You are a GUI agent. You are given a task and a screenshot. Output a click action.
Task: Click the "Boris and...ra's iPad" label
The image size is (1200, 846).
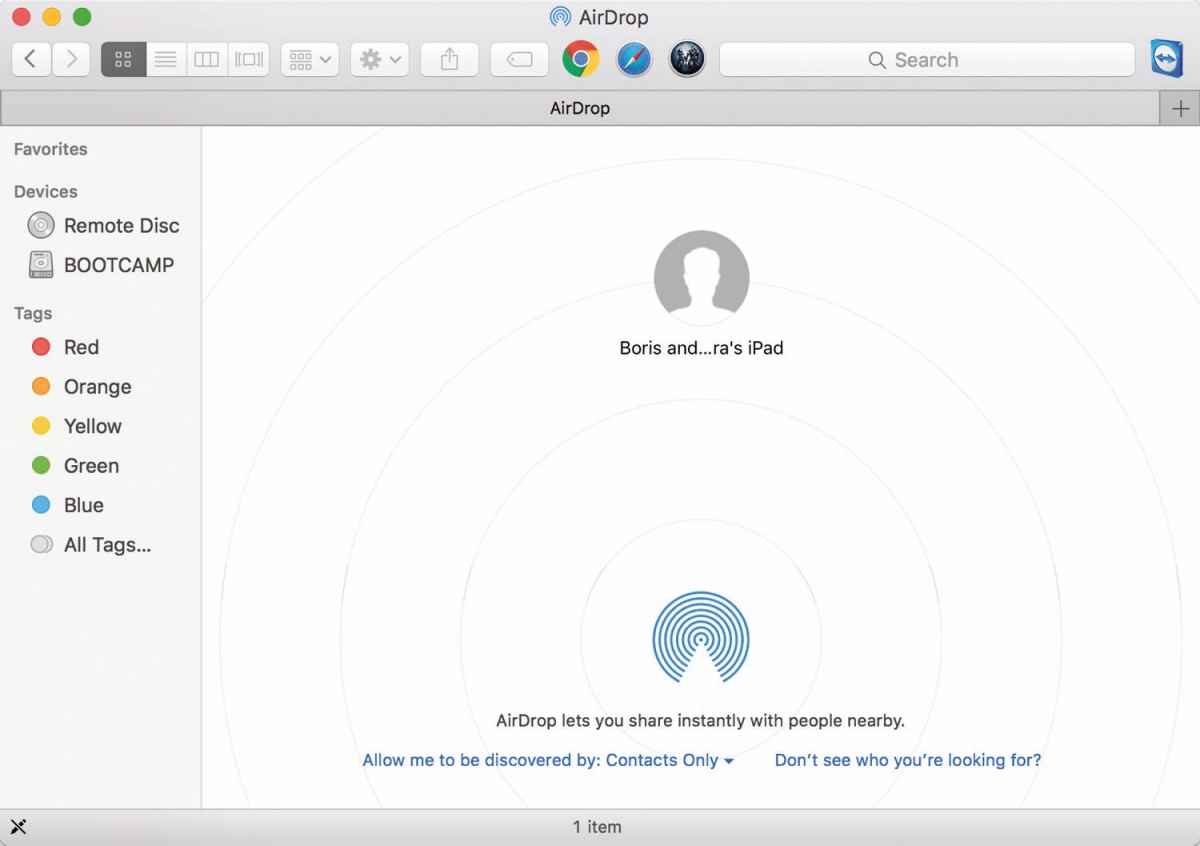pyautogui.click(x=702, y=348)
